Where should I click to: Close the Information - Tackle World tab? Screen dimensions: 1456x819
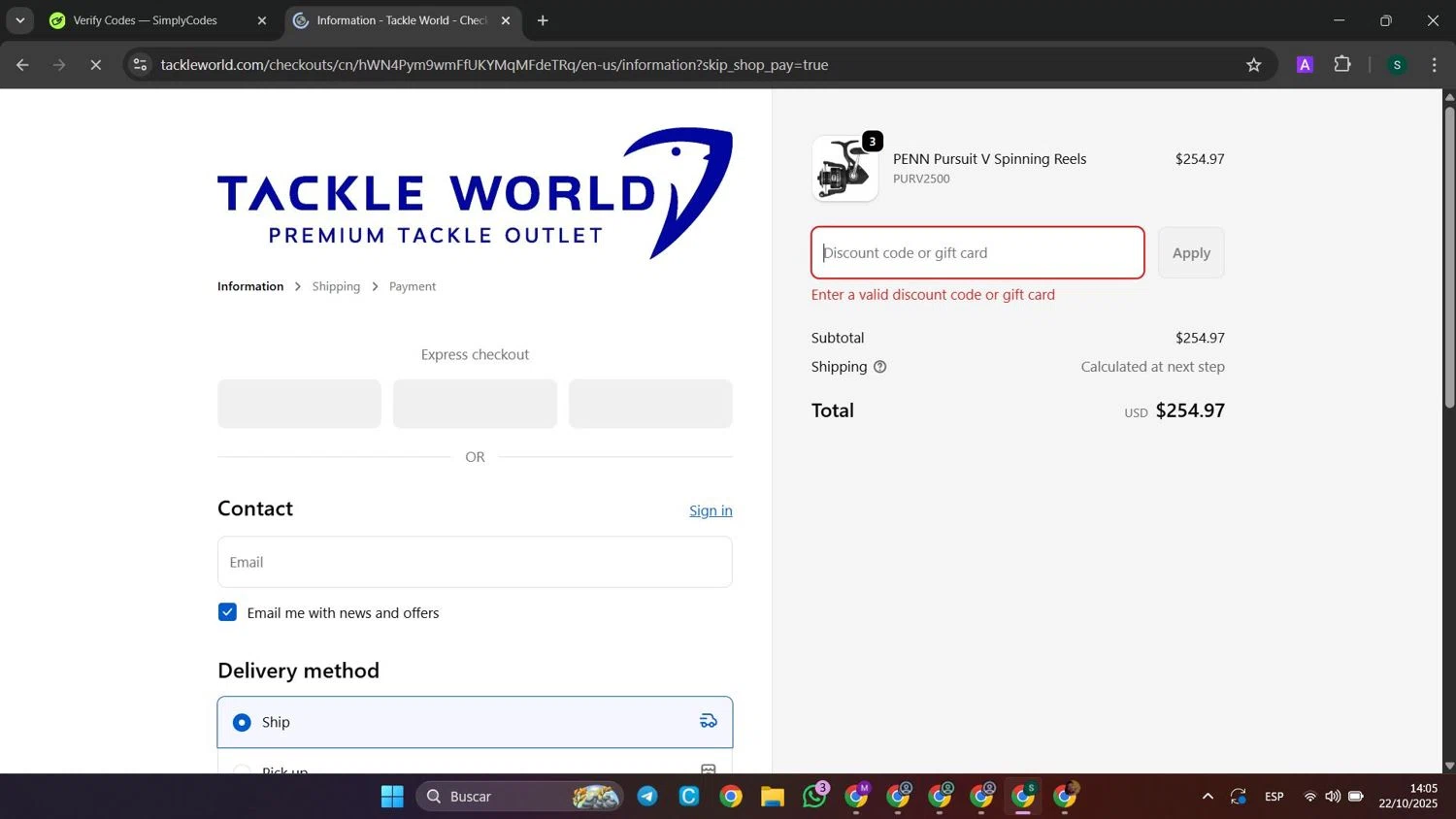click(506, 20)
